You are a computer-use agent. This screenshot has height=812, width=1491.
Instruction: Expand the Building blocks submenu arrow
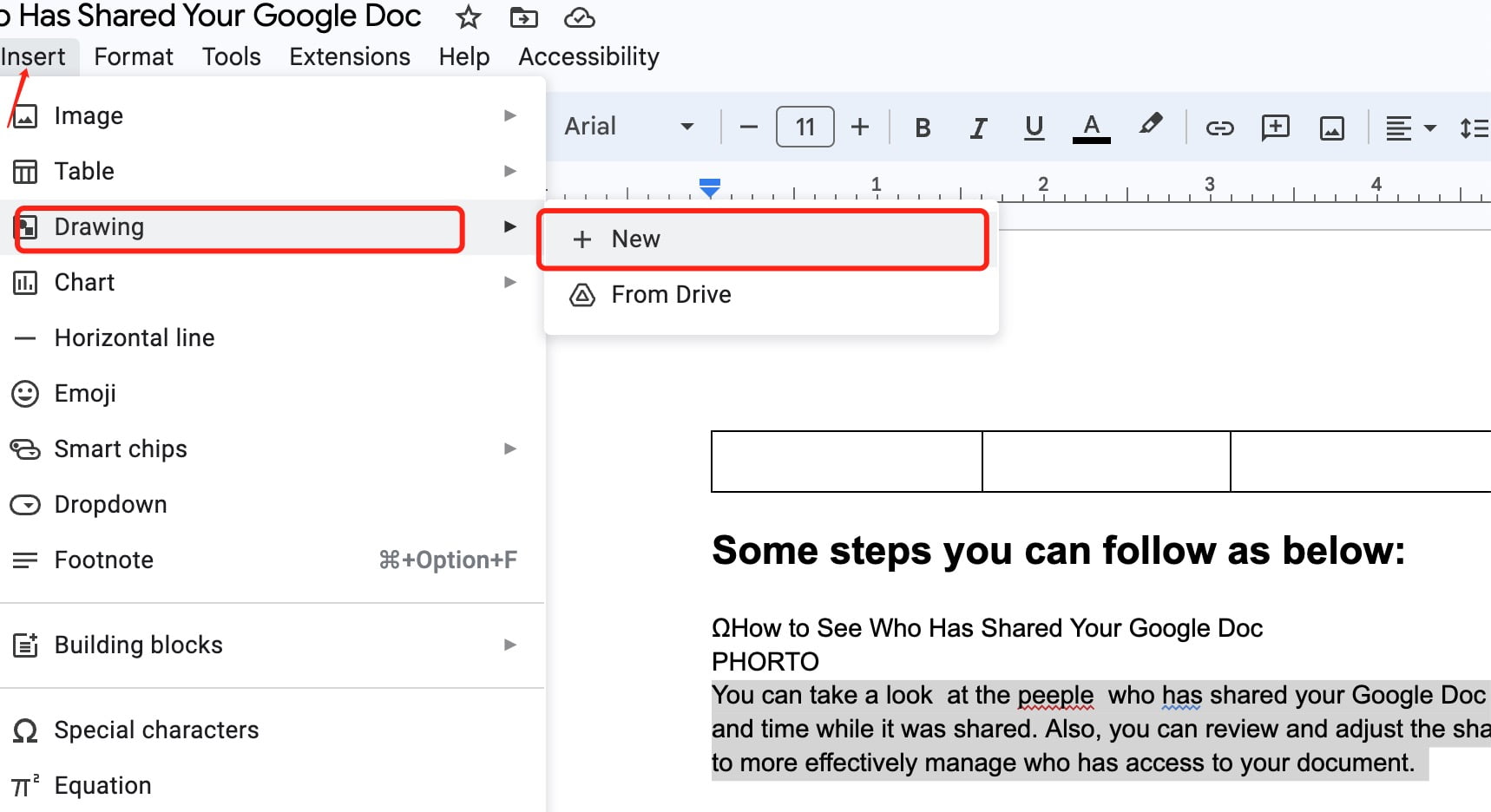coord(510,645)
